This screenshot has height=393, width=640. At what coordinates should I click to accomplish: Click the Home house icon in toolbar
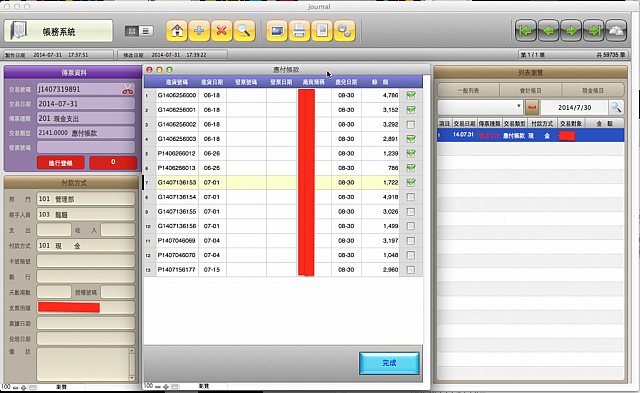pos(177,31)
